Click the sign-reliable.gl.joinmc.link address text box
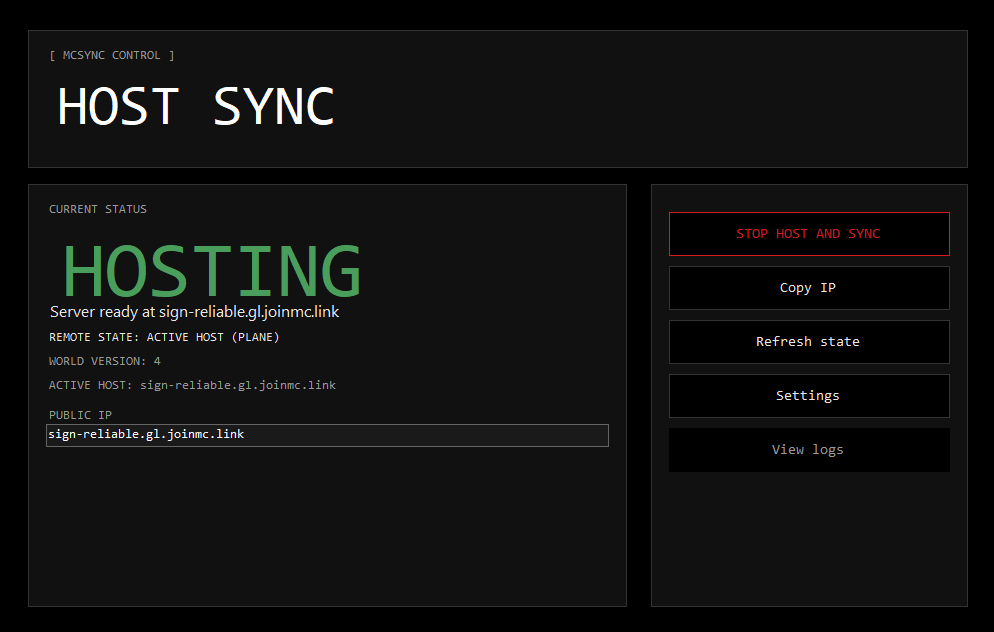This screenshot has width=994, height=632. 327,435
